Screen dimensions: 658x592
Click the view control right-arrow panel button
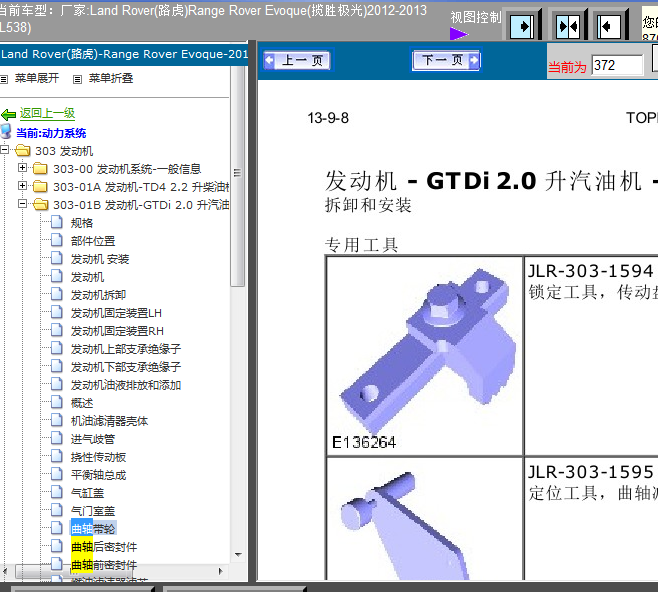point(522,26)
